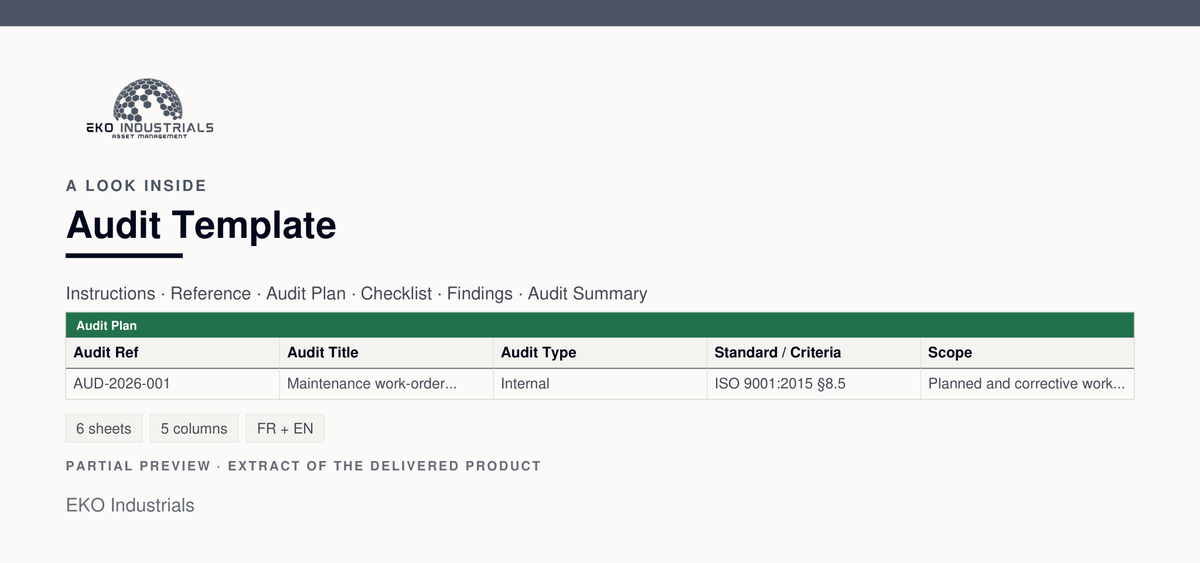
Task: Select the Standard / Criteria column header
Action: tap(814, 353)
